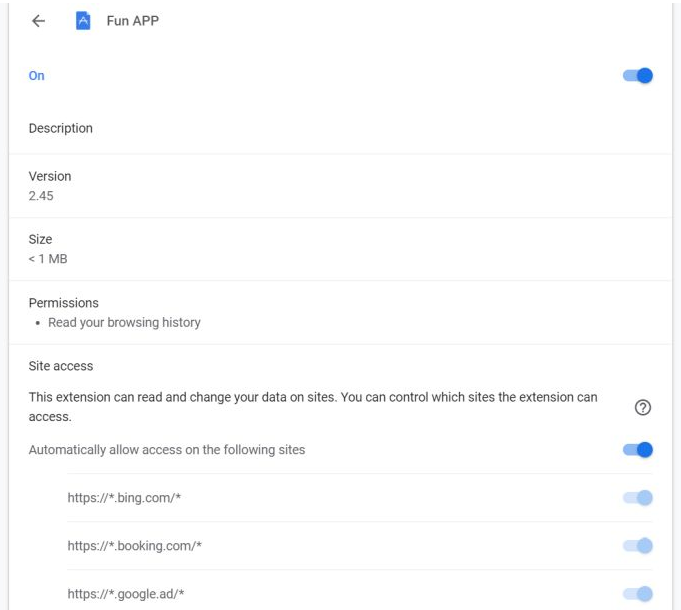Click the https://*.bing.com/* site entry text
Screen dimensions: 681x610
tap(124, 498)
